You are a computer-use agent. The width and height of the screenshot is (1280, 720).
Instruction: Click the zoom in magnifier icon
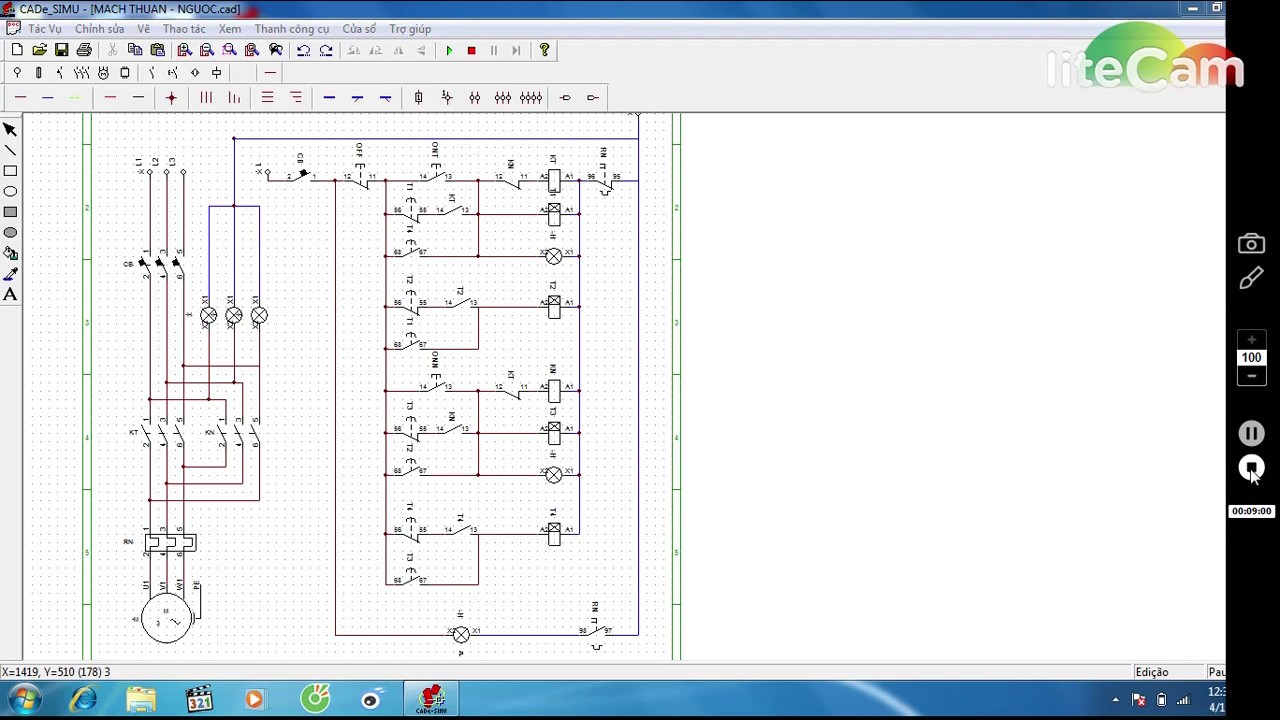point(184,50)
